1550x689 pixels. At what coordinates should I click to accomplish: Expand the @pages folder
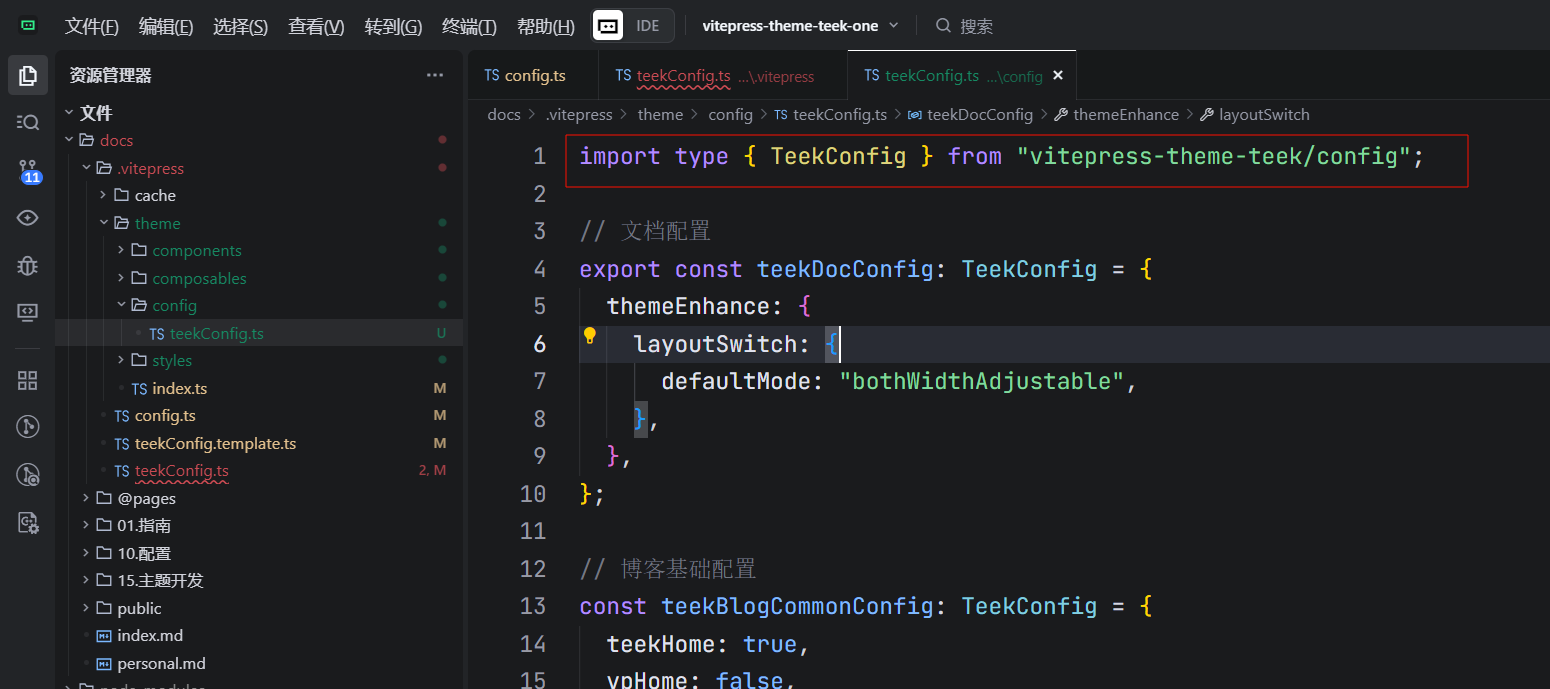coord(146,498)
